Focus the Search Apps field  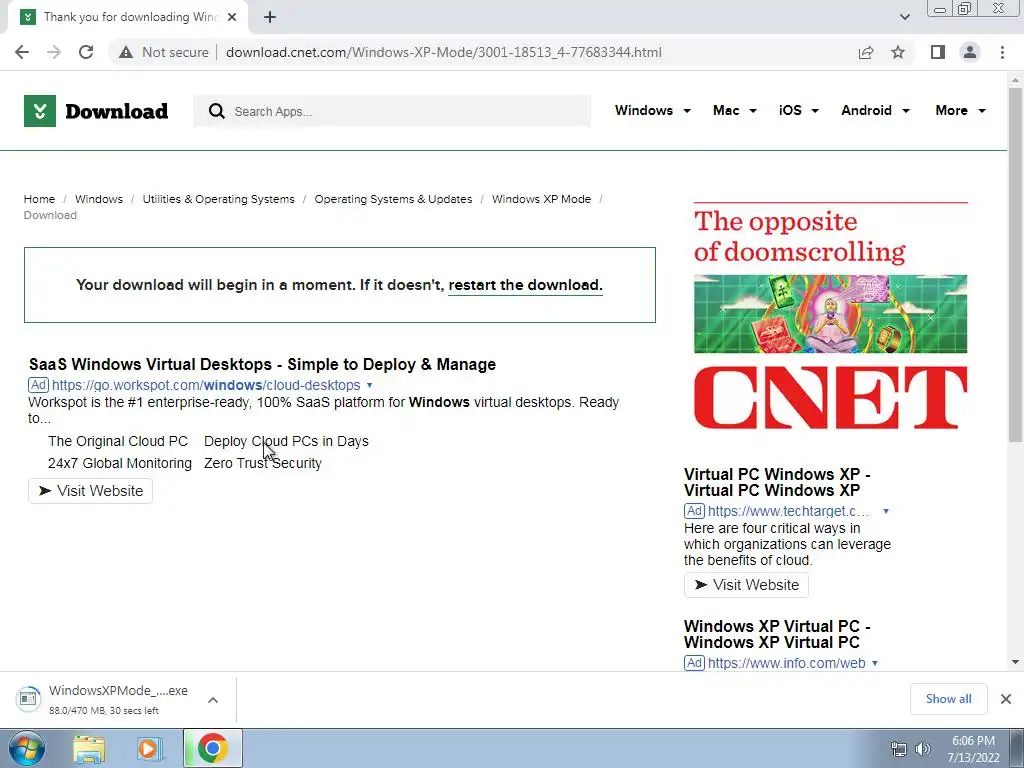[x=392, y=111]
